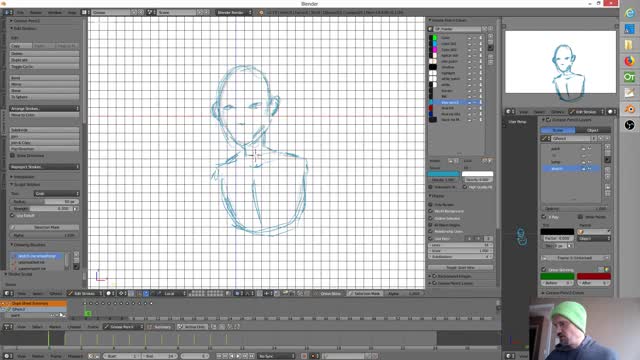Launch Blender from the right side bar icon
The width and height of the screenshot is (640, 360).
point(629,109)
